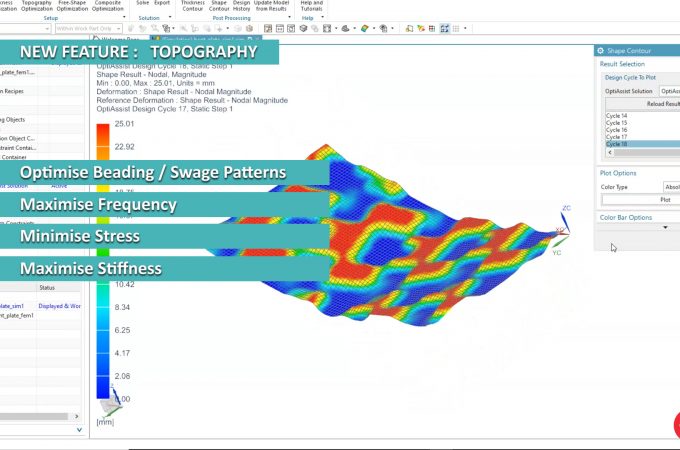Click the left panel's horizontal scrollbar right arrow

point(76,416)
